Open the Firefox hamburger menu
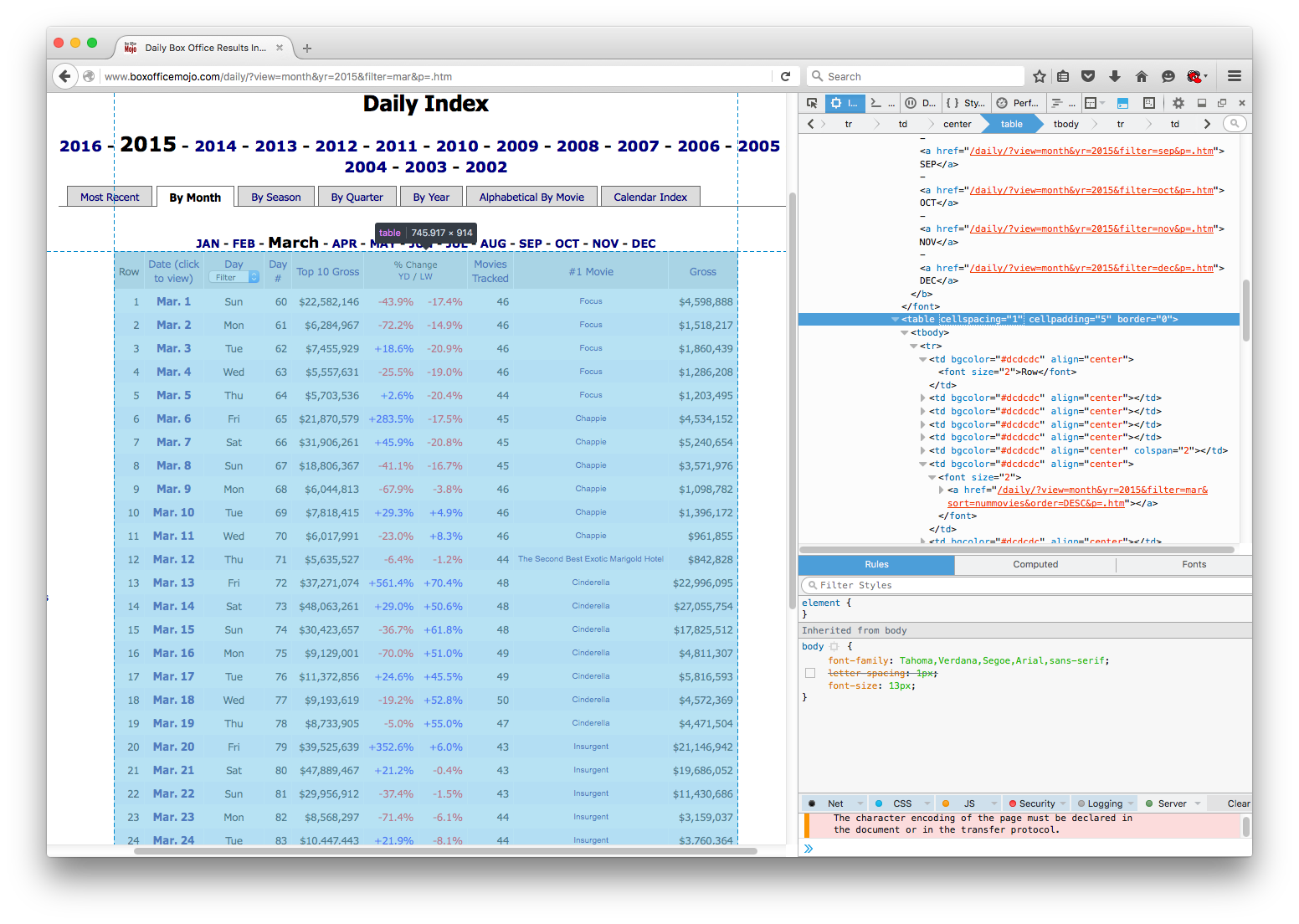This screenshot has width=1299, height=924. click(1235, 76)
